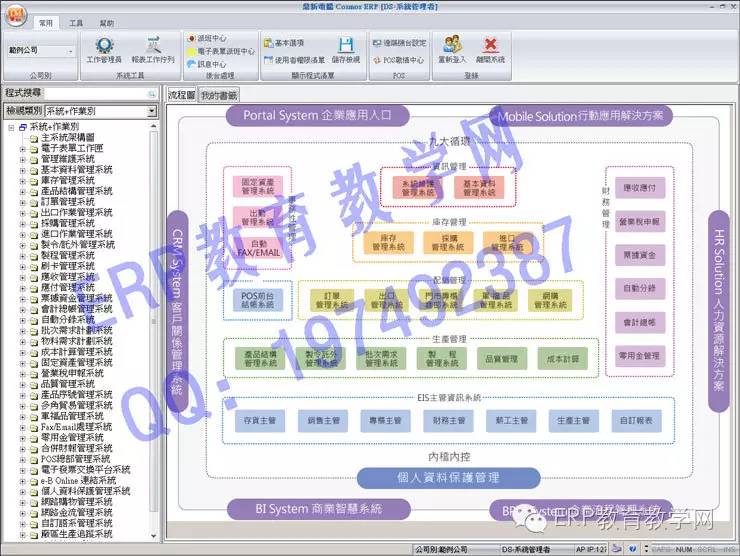
Task: Click 重新登入 re-login icon
Action: tap(452, 48)
